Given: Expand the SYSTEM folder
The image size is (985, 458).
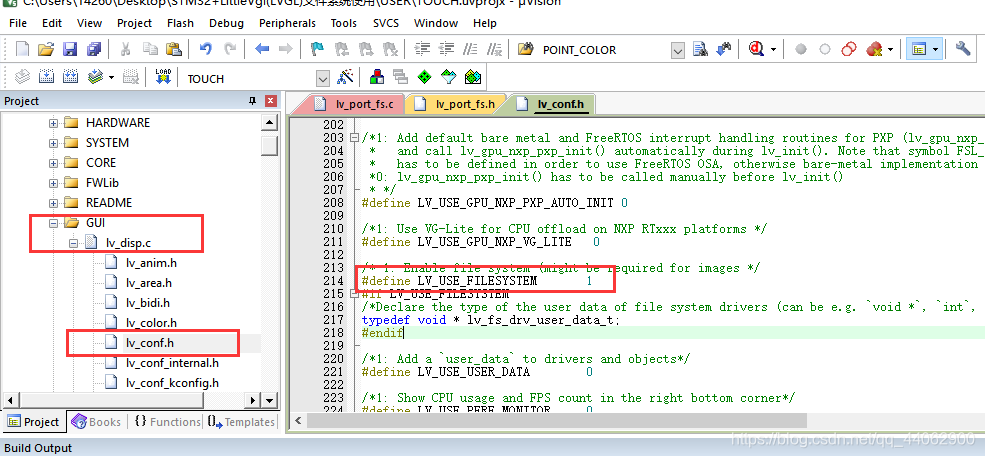Looking at the screenshot, I should point(54,143).
